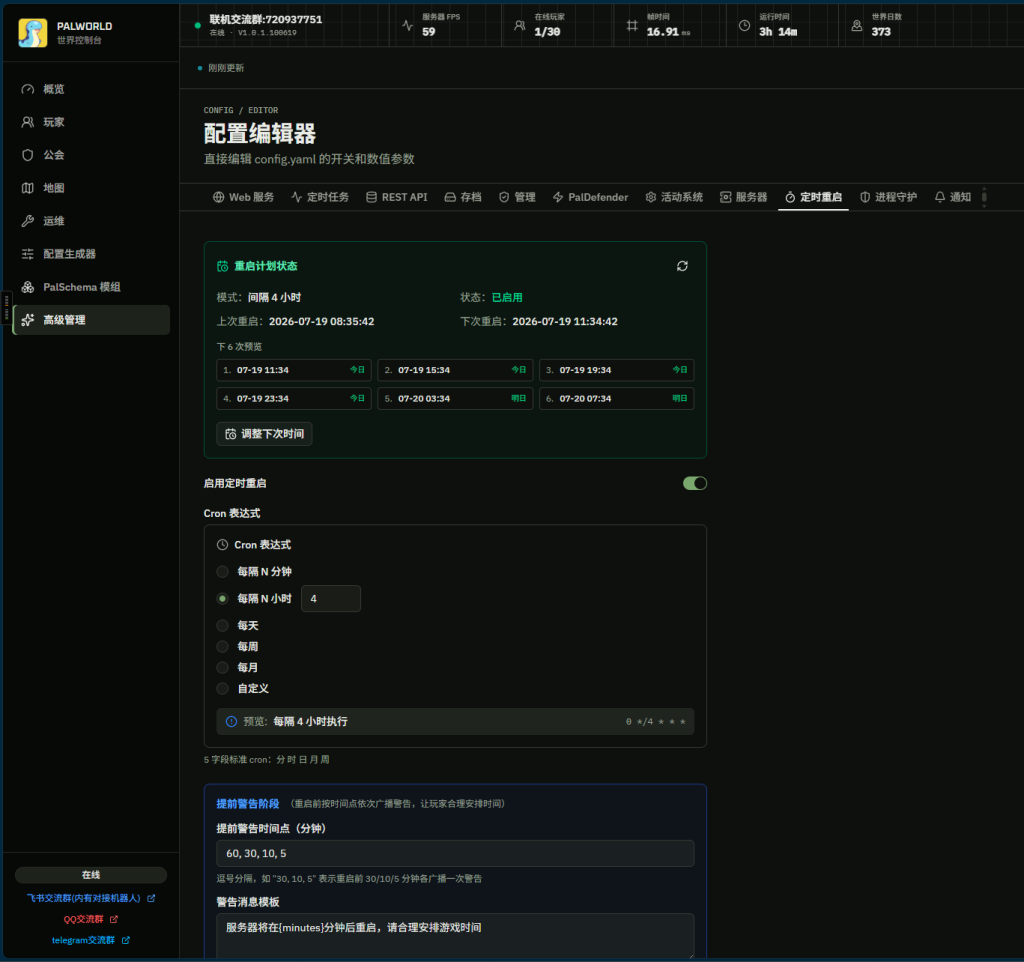Click the Palworld logo icon

(33, 33)
